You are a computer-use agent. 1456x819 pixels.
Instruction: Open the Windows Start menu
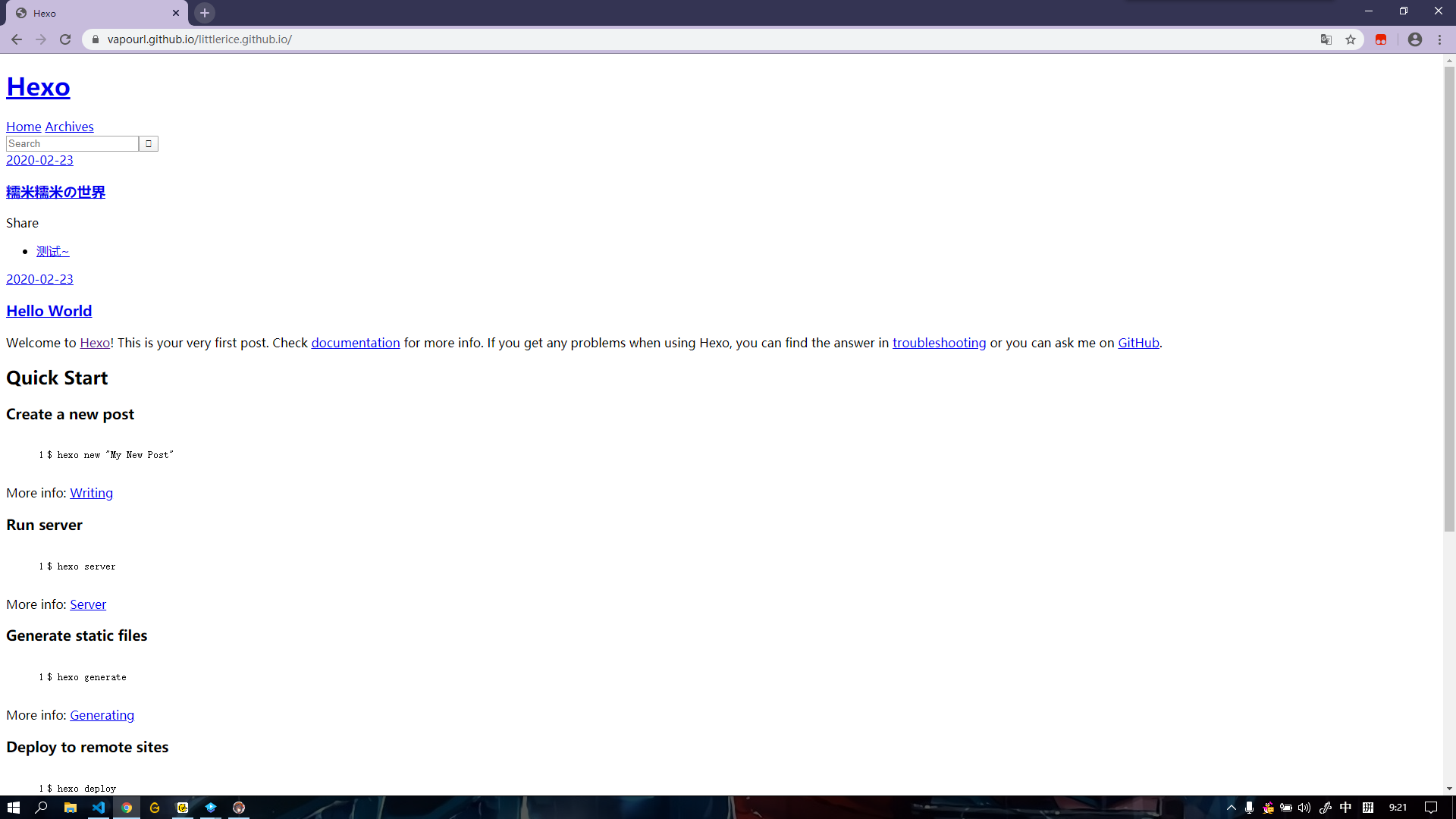click(x=14, y=808)
